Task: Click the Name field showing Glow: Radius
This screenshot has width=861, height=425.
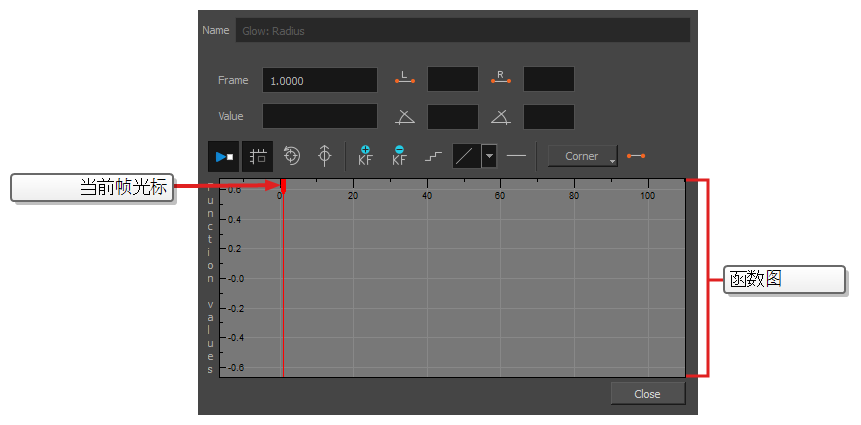Action: [x=462, y=30]
